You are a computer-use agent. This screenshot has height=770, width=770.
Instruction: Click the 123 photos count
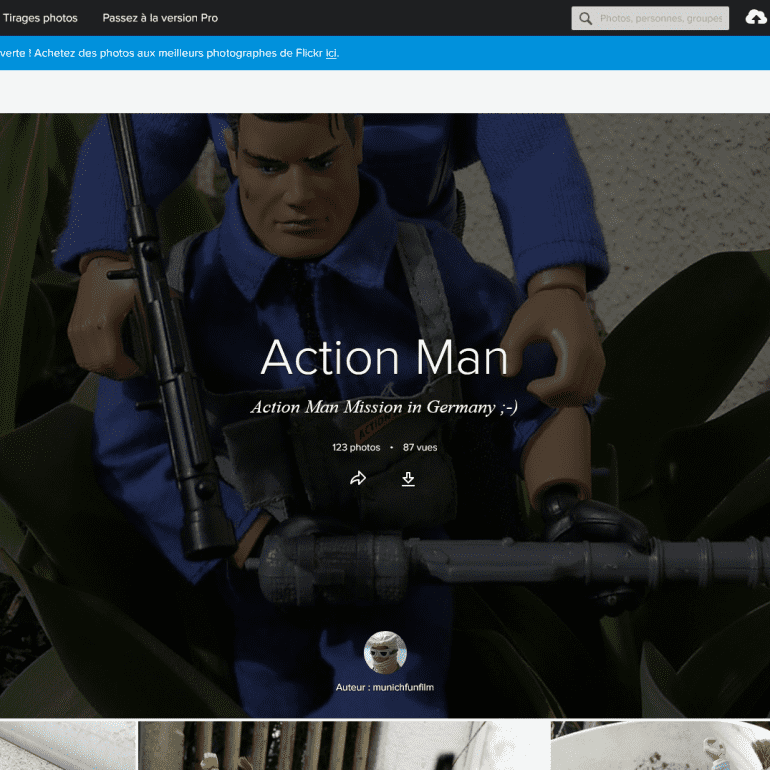click(x=356, y=447)
